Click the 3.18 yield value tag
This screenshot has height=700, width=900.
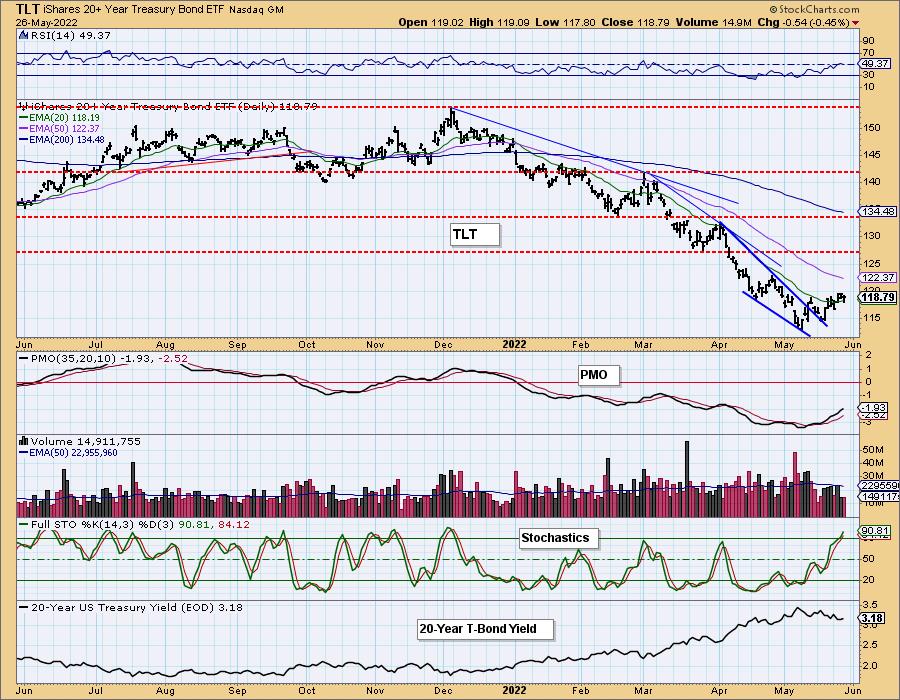coord(873,618)
